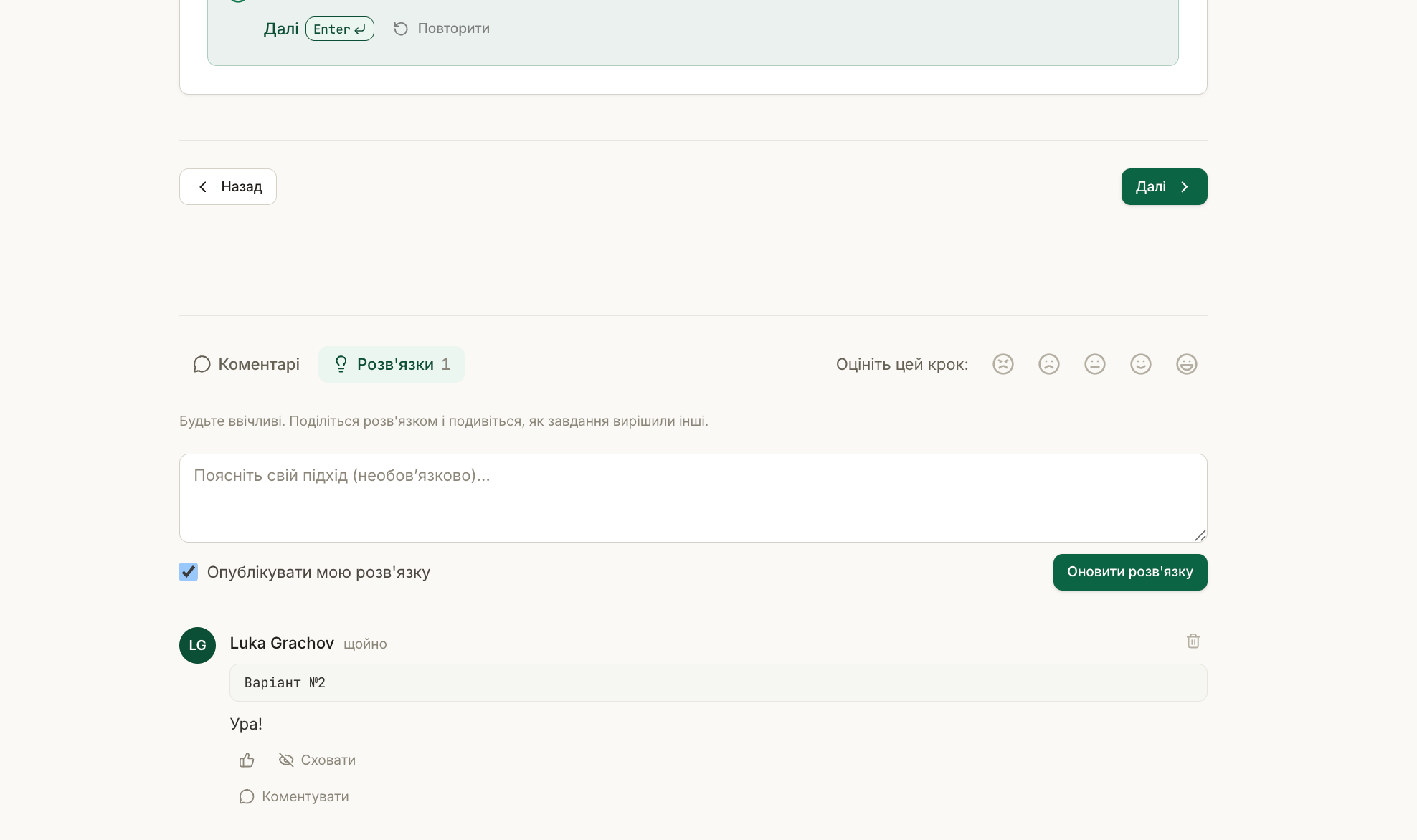Rate step with the smiling face icon
Screen dimensions: 1417x840
pos(1141,364)
